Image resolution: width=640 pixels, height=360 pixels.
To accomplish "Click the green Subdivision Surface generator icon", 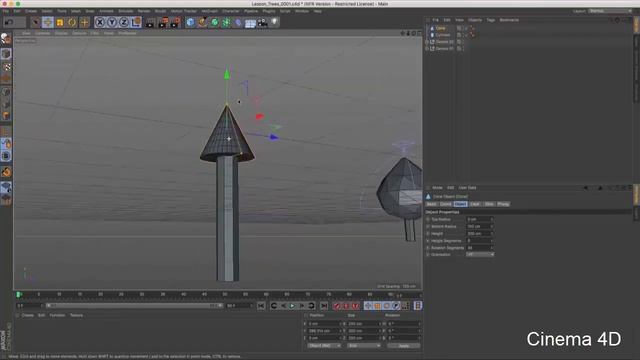I will point(214,22).
